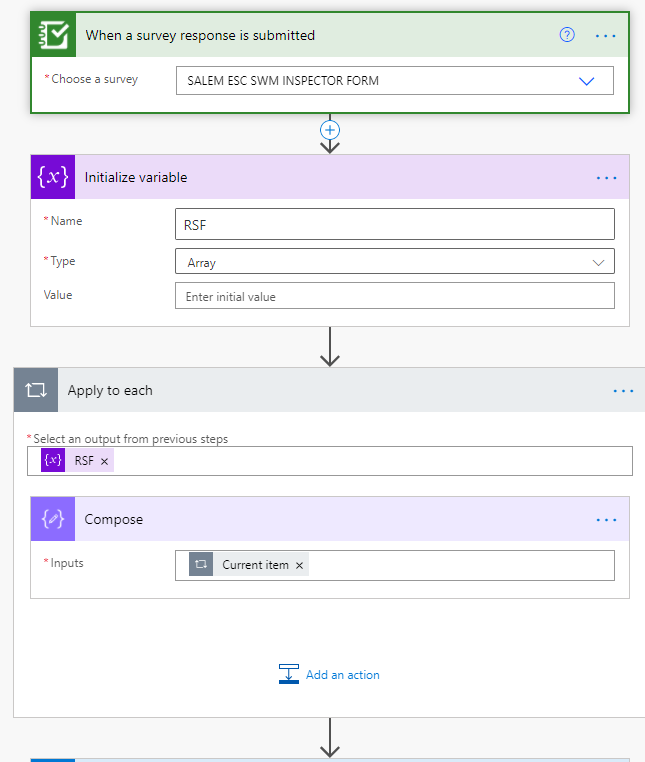Expand the variable Type dropdown

pyautogui.click(x=598, y=262)
